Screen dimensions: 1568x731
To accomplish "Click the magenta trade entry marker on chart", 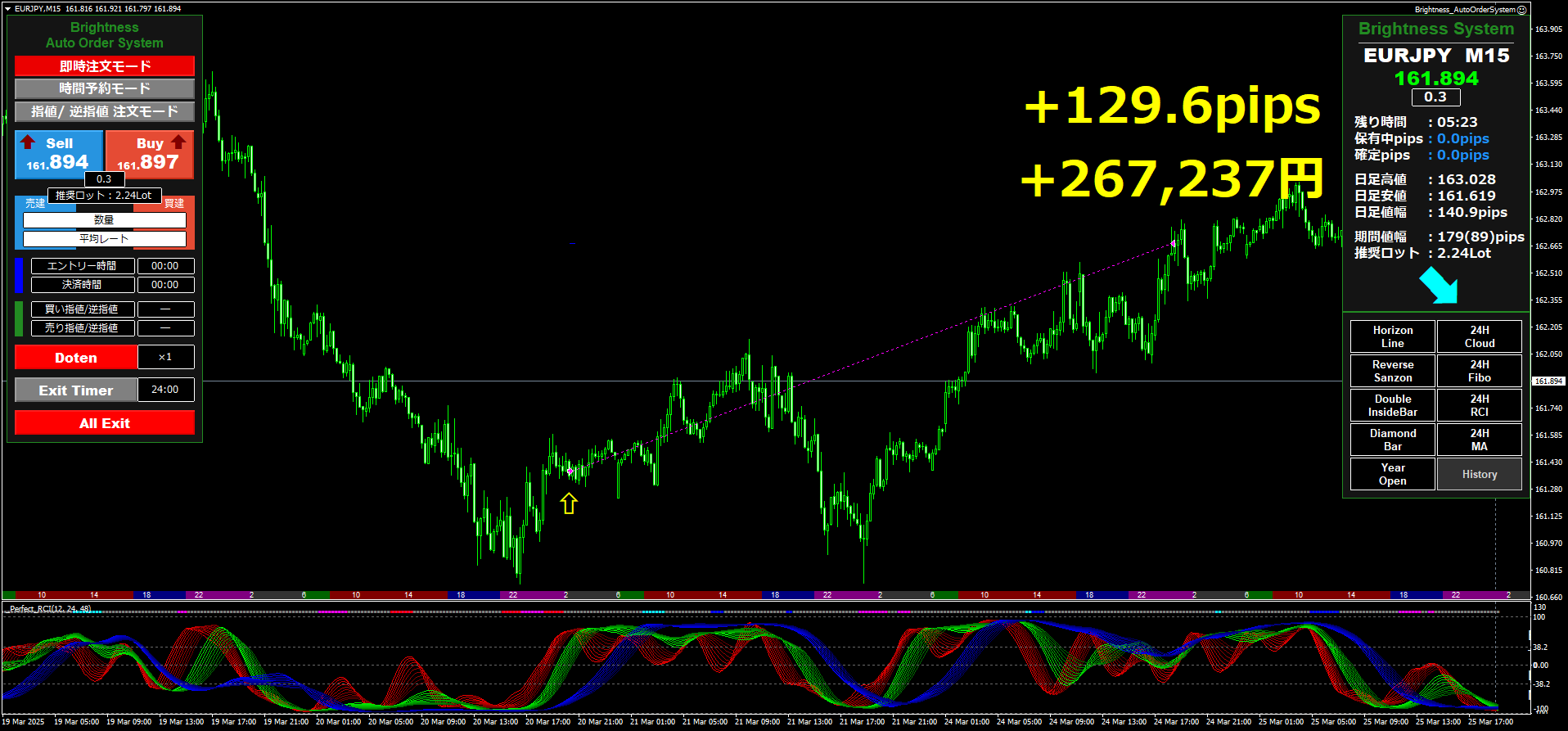I will (570, 471).
